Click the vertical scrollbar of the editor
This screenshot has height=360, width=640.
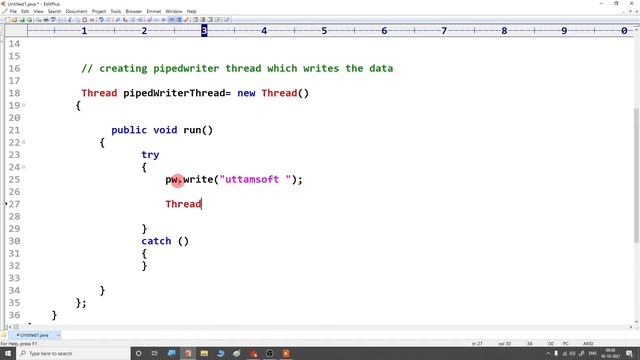click(636, 176)
